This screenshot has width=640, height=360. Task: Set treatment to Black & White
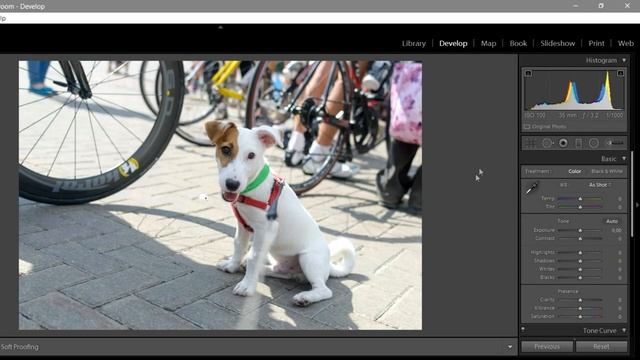[607, 171]
